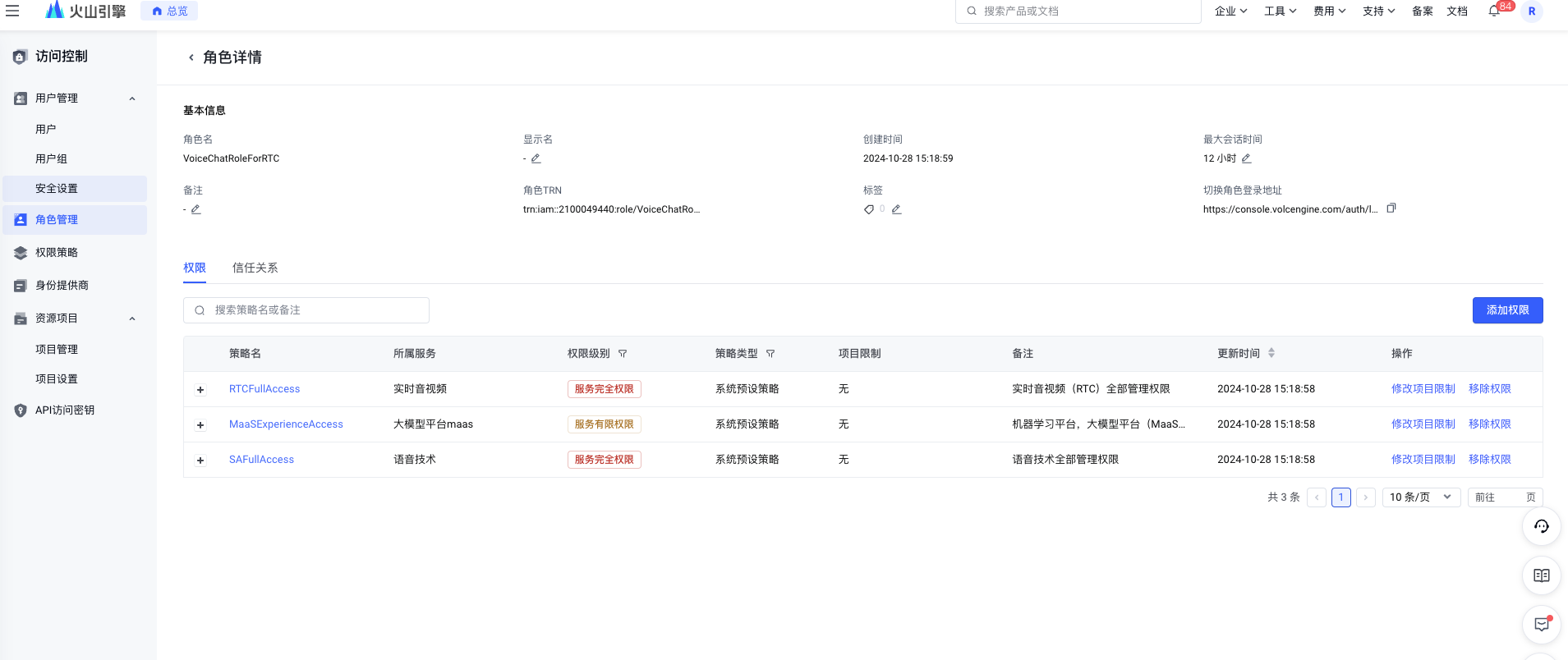Expand the MaaSExperienceAccess row

(x=200, y=425)
